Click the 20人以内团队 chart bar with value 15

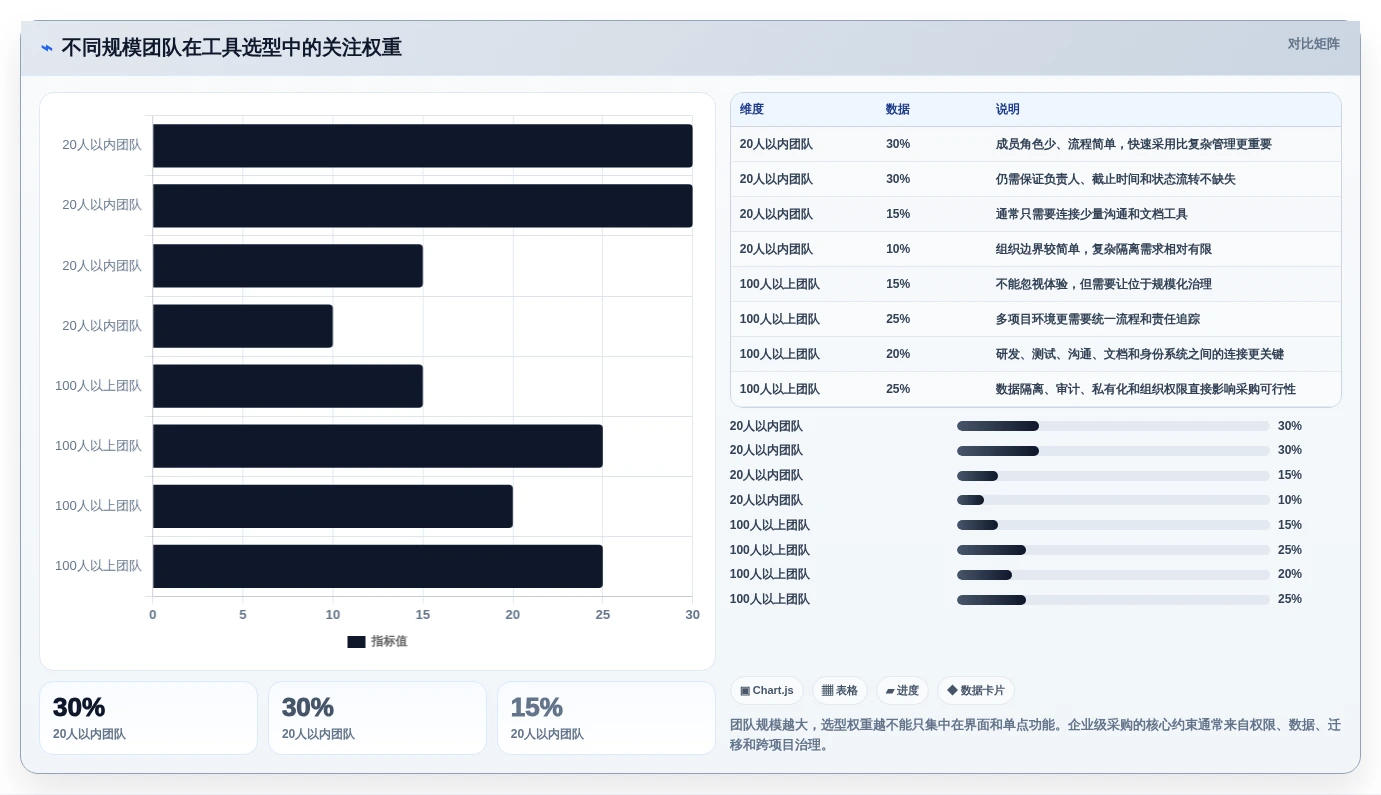click(288, 266)
